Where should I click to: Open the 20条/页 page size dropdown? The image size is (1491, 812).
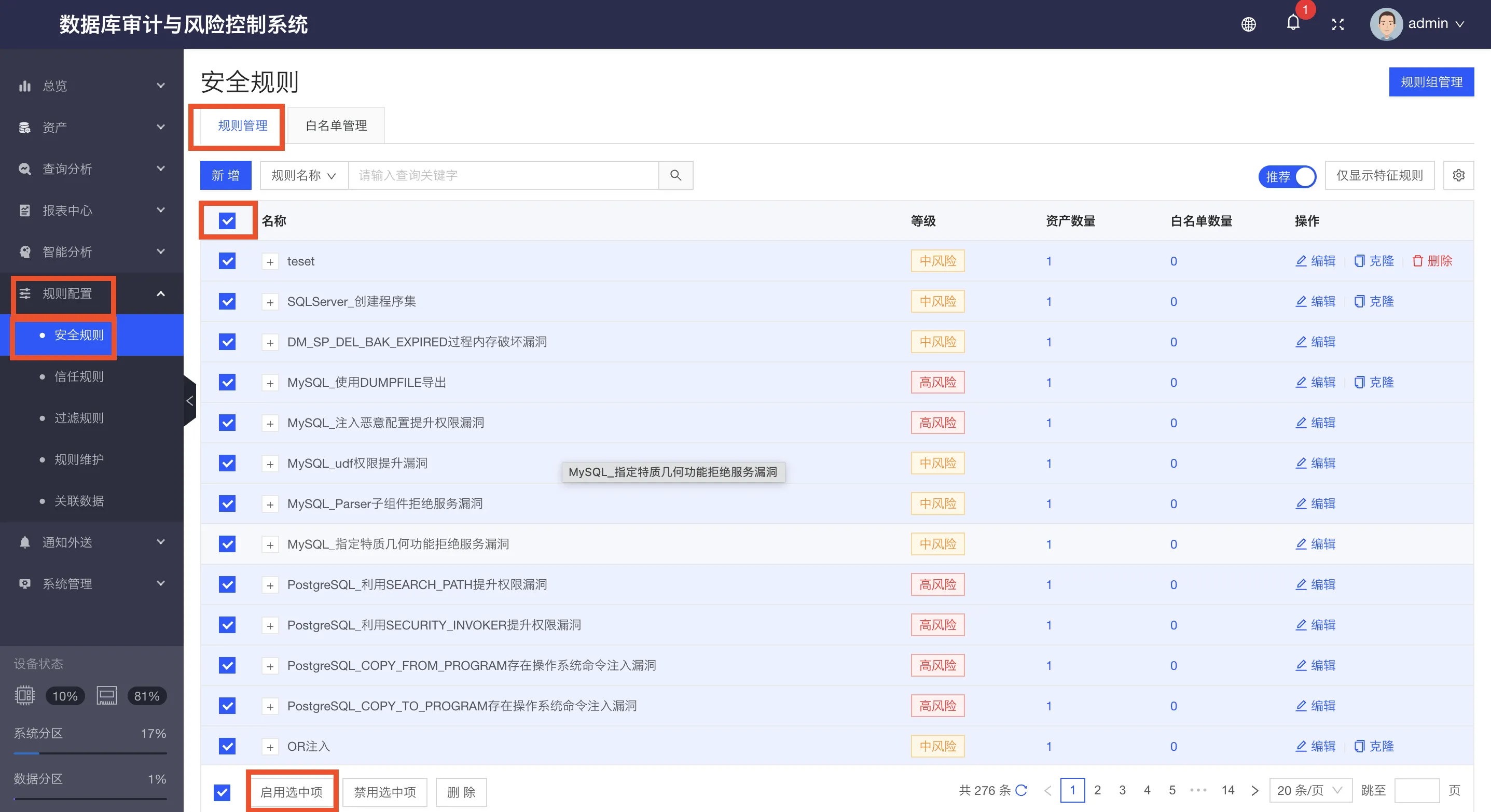click(1310, 790)
